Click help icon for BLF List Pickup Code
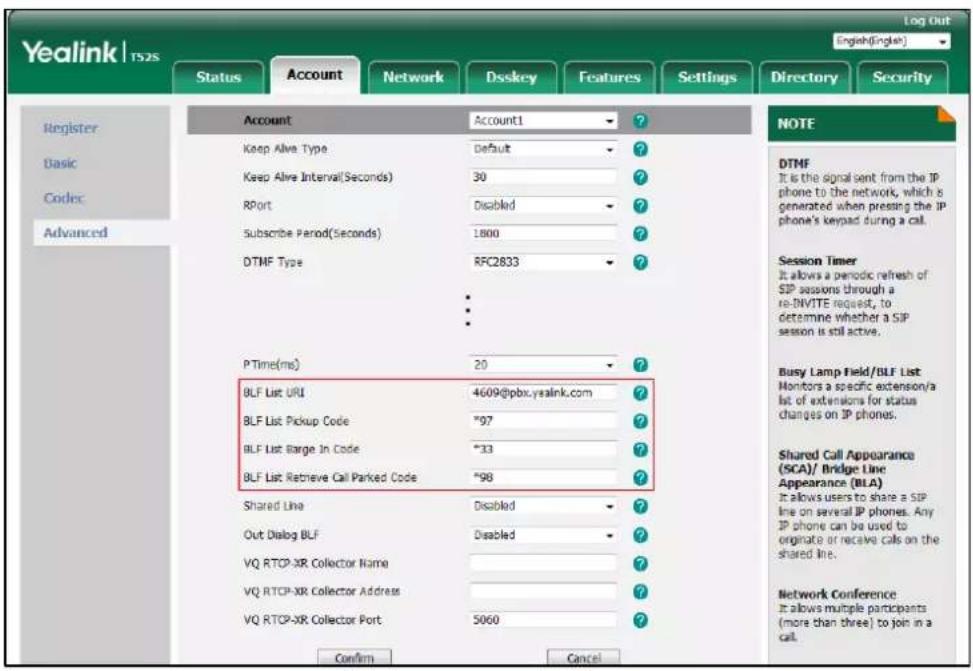This screenshot has width=973, height=671. tap(640, 421)
